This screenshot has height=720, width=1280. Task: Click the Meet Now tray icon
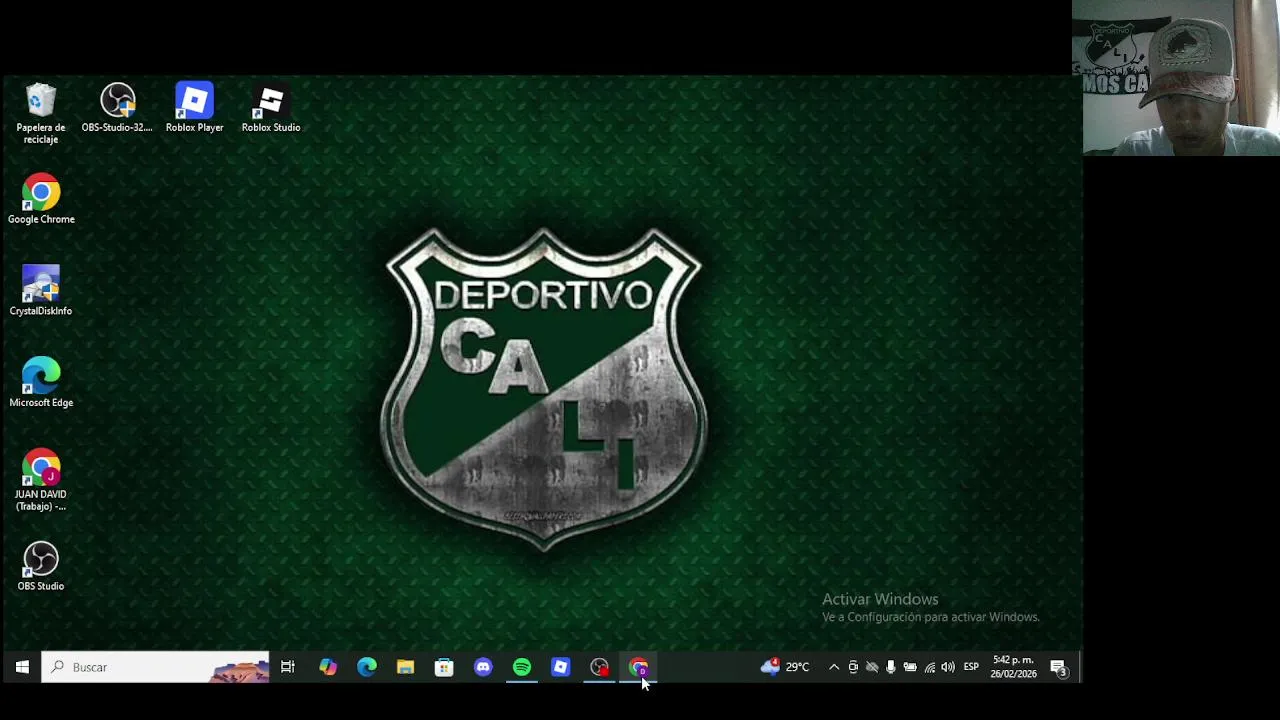(x=853, y=667)
